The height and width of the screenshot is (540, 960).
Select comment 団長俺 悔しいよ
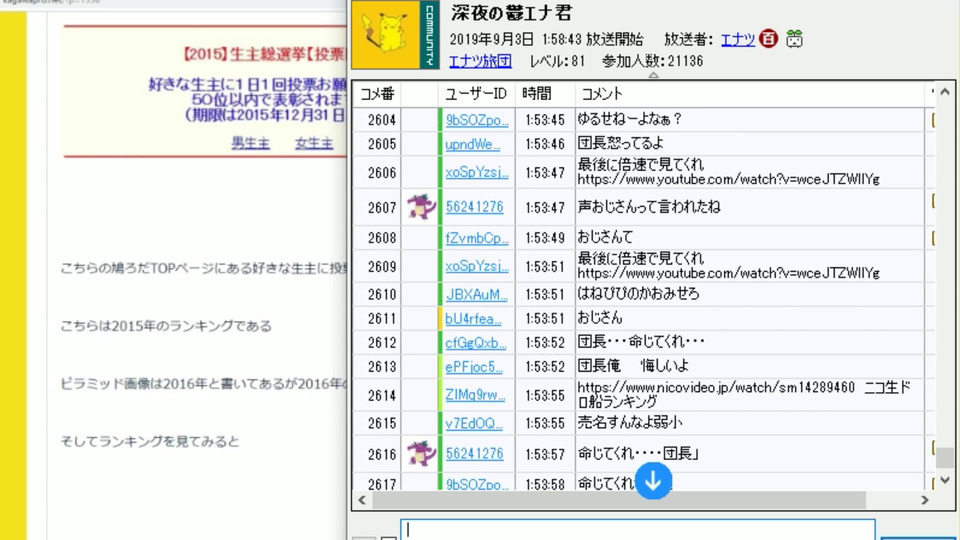point(633,366)
